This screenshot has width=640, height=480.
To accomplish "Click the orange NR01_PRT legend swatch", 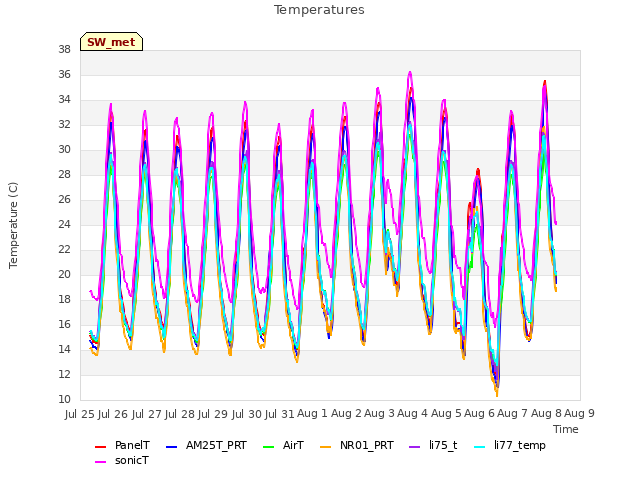I will pyautogui.click(x=325, y=447).
